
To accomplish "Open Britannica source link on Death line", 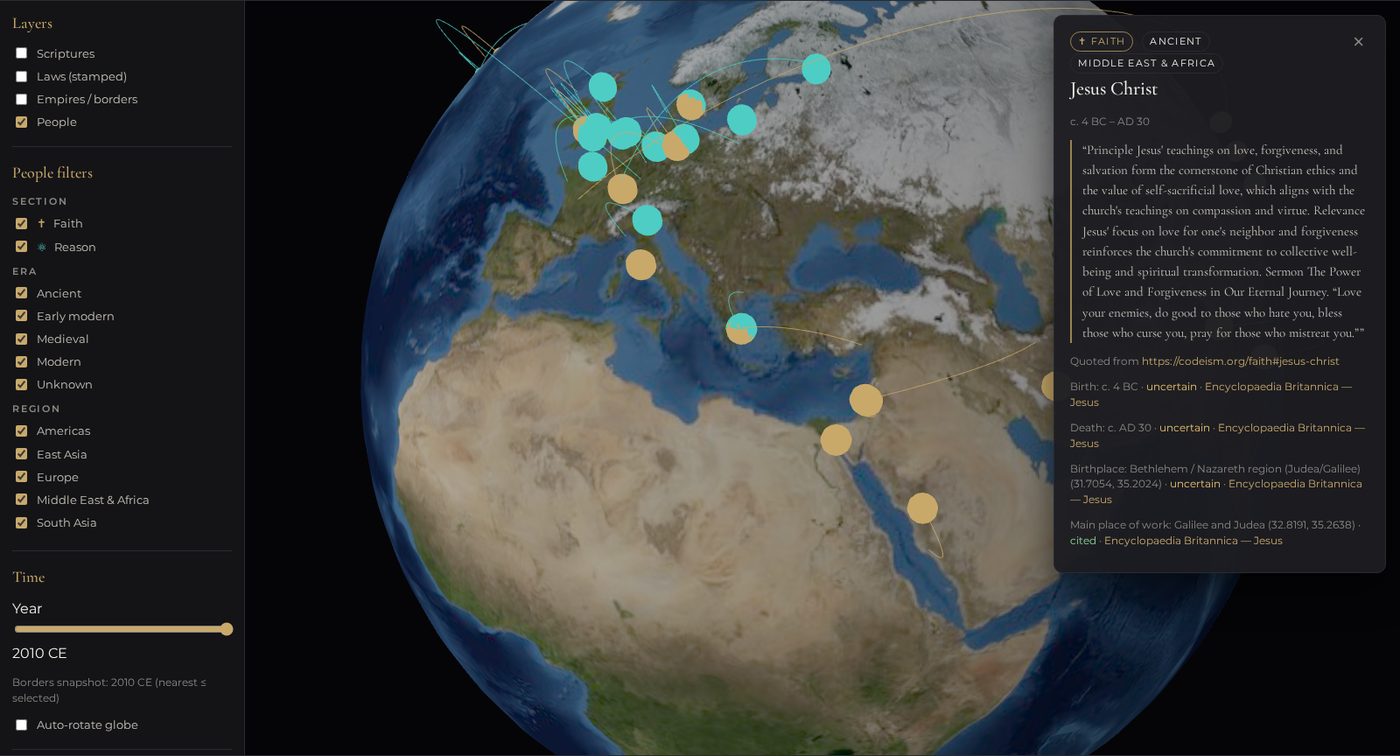I will pos(1217,435).
